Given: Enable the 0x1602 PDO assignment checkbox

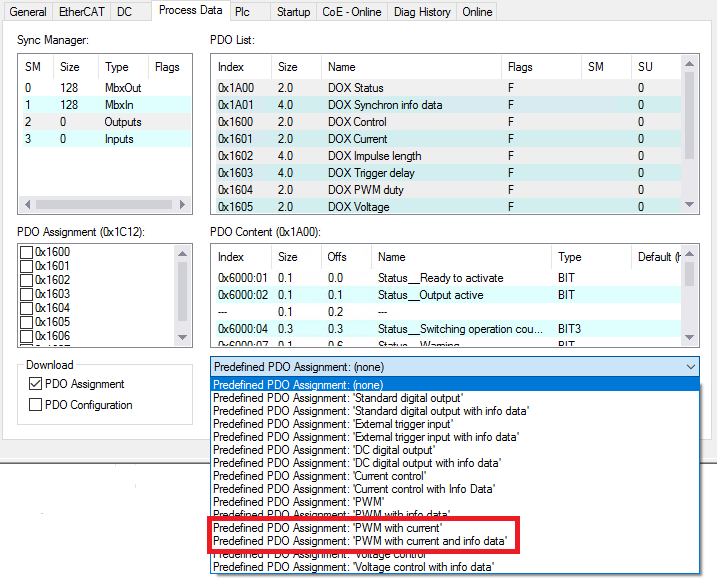Looking at the screenshot, I should coord(27,280).
